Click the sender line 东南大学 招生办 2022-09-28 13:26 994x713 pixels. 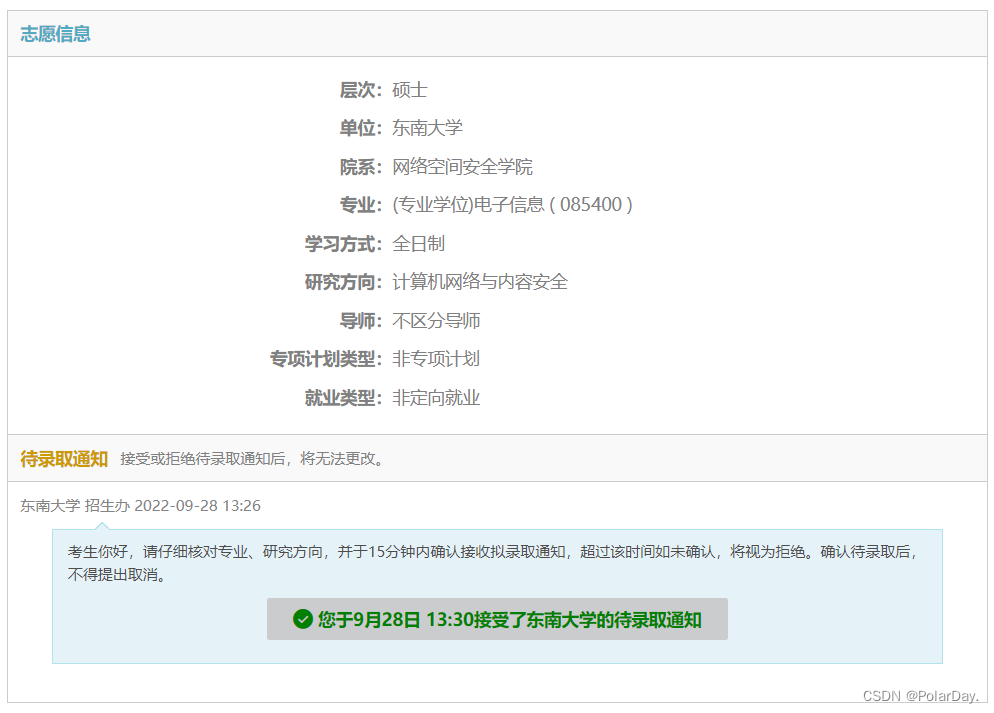(140, 506)
